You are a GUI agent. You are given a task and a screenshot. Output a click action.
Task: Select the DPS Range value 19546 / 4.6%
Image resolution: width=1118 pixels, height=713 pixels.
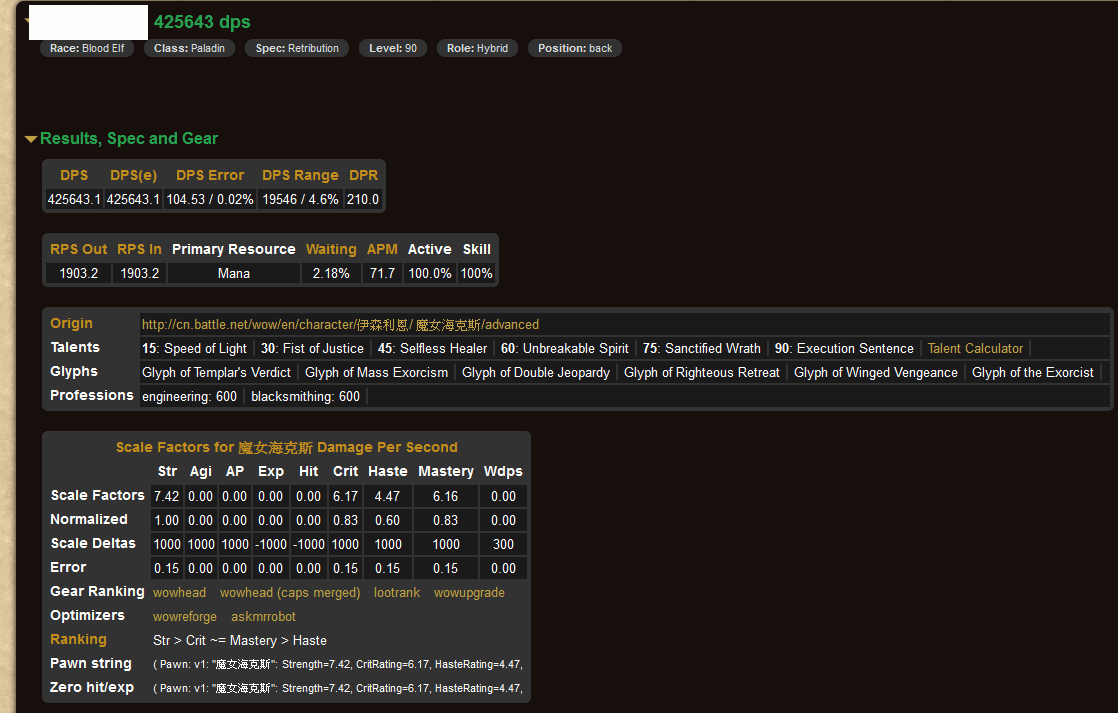(300, 200)
